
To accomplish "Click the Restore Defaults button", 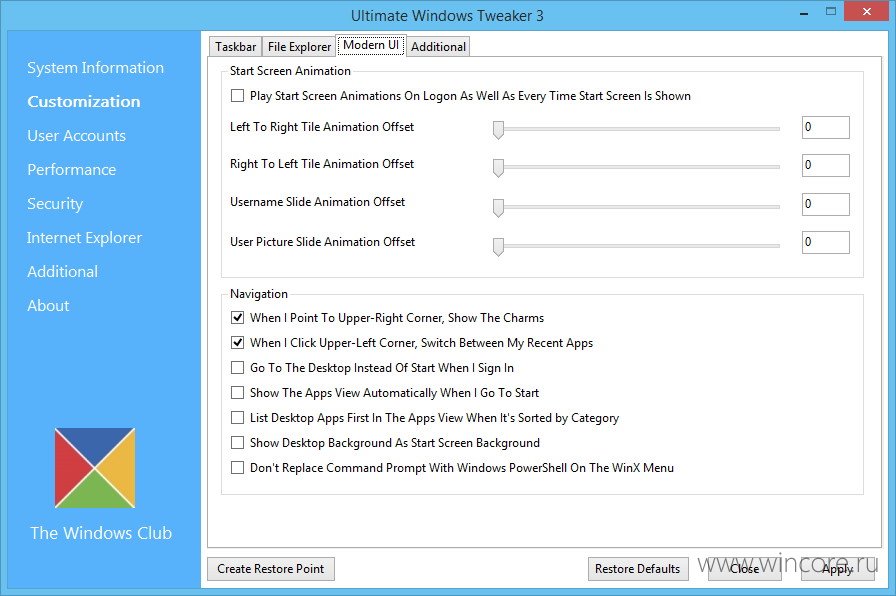I will pos(638,569).
